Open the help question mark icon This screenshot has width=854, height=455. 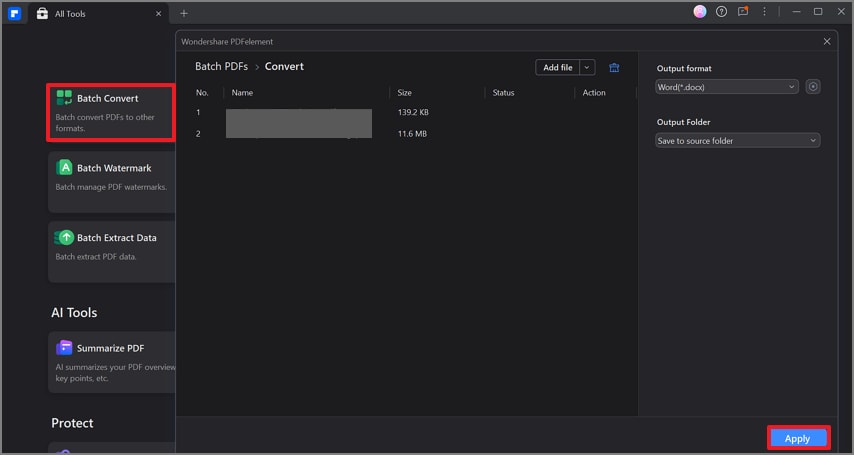[722, 11]
